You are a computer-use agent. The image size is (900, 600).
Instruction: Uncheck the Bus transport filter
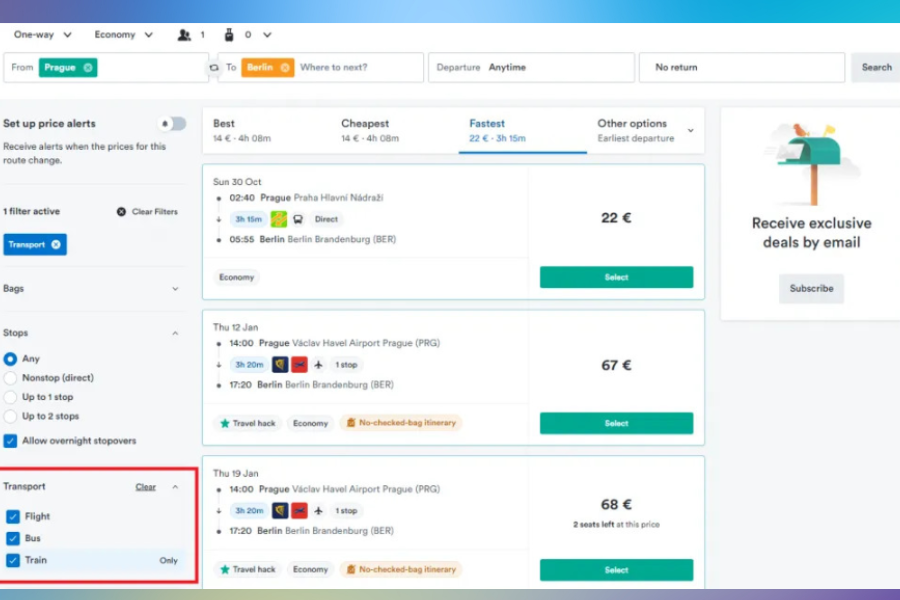pyautogui.click(x=11, y=536)
